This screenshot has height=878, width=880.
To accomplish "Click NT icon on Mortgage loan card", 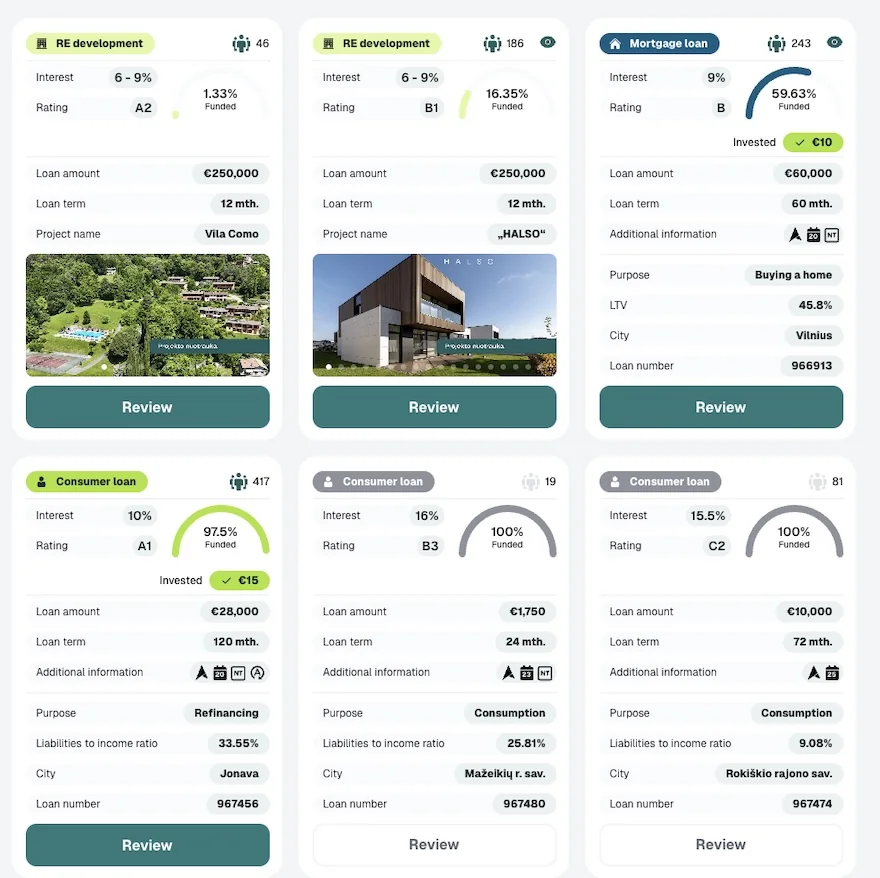I will click(x=832, y=235).
